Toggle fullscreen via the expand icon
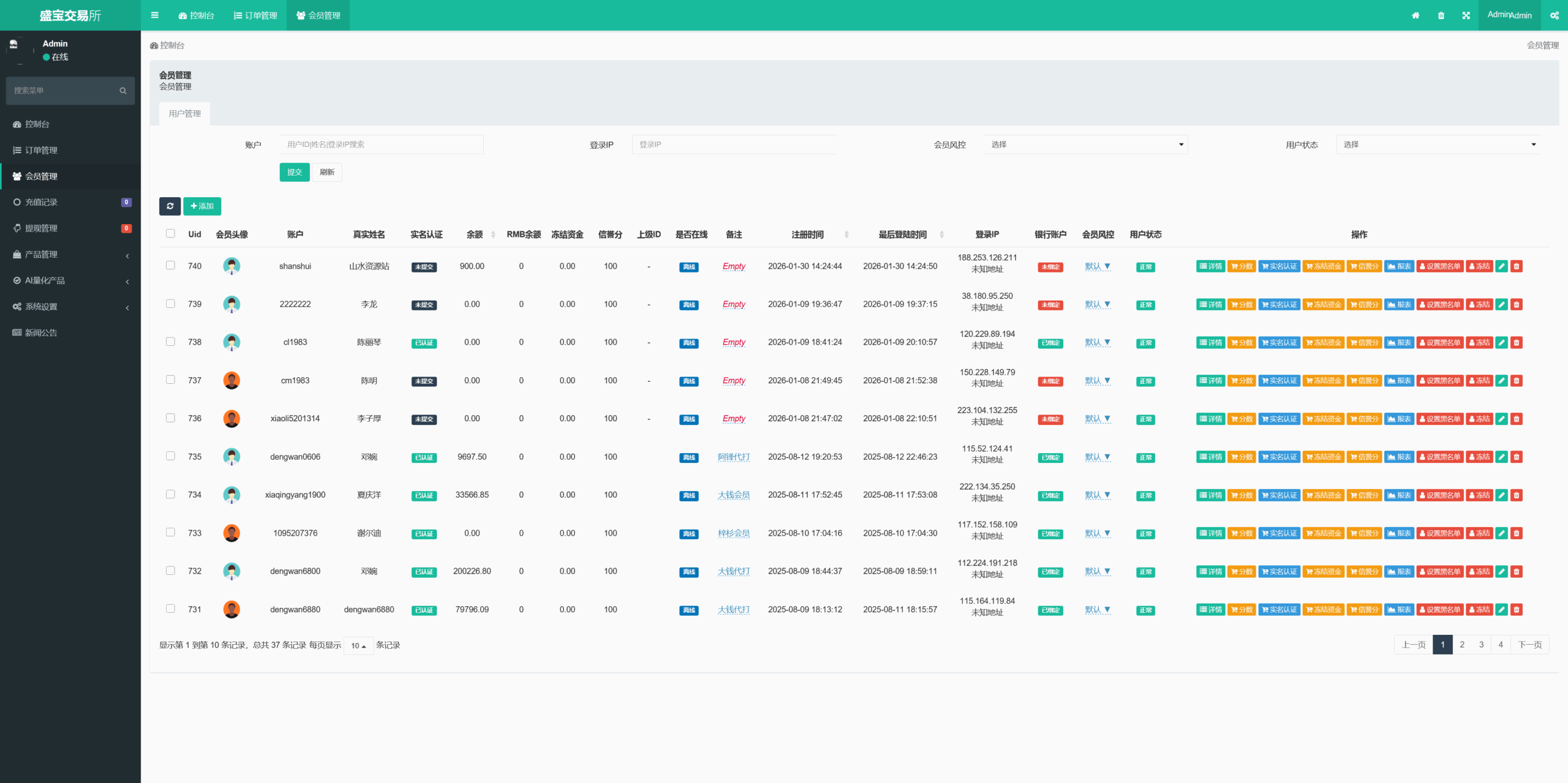 click(x=1466, y=15)
